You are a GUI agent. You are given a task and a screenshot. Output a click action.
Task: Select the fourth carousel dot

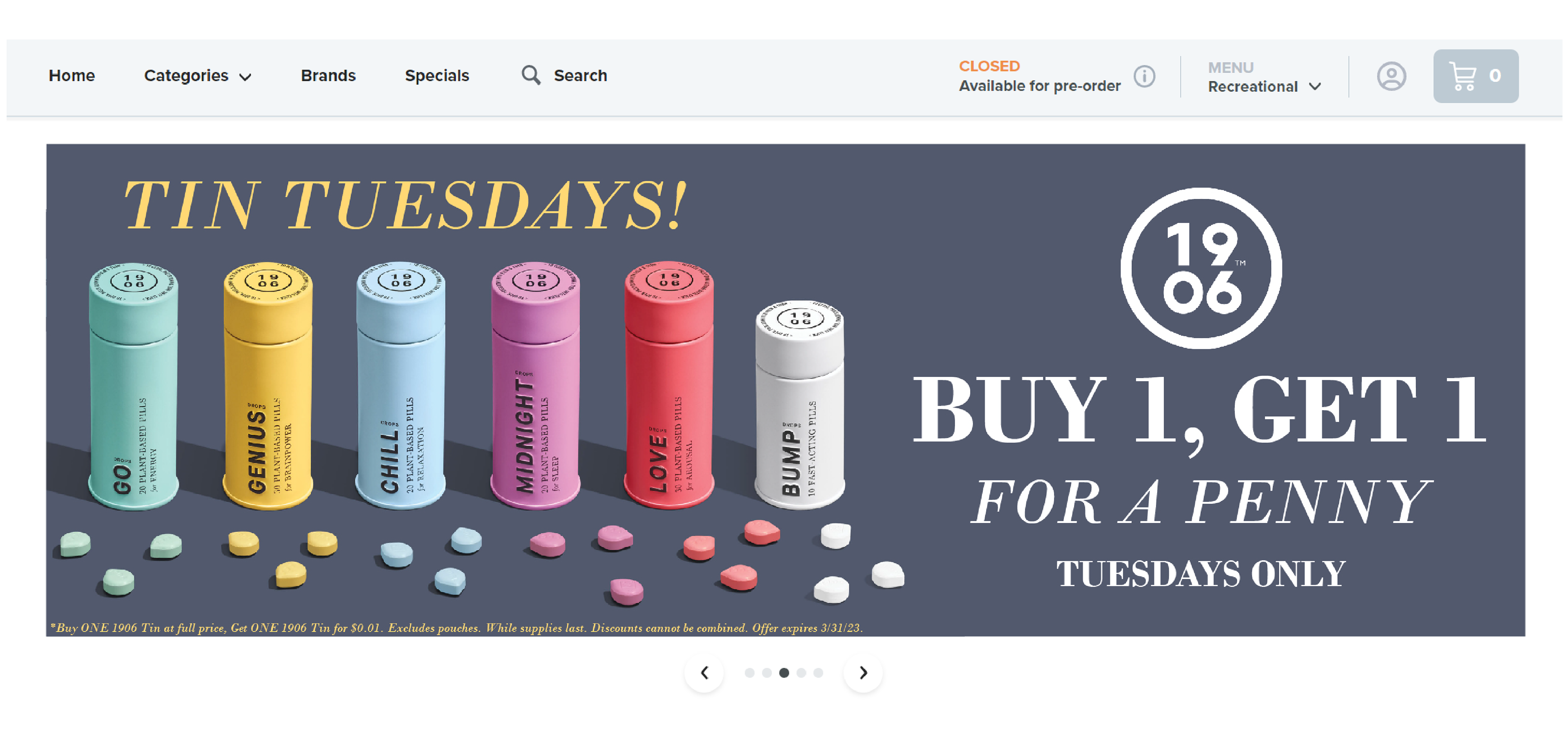801,673
